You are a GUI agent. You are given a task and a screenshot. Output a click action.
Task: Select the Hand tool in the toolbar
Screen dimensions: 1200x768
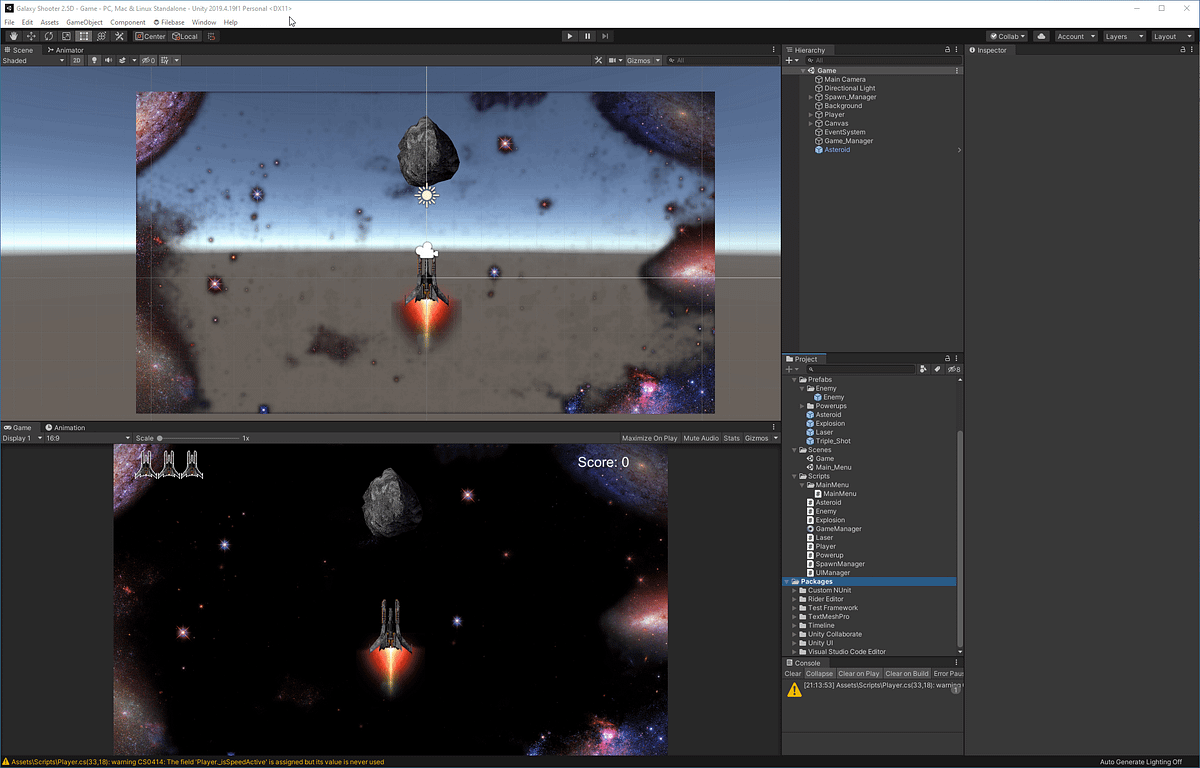pyautogui.click(x=14, y=36)
